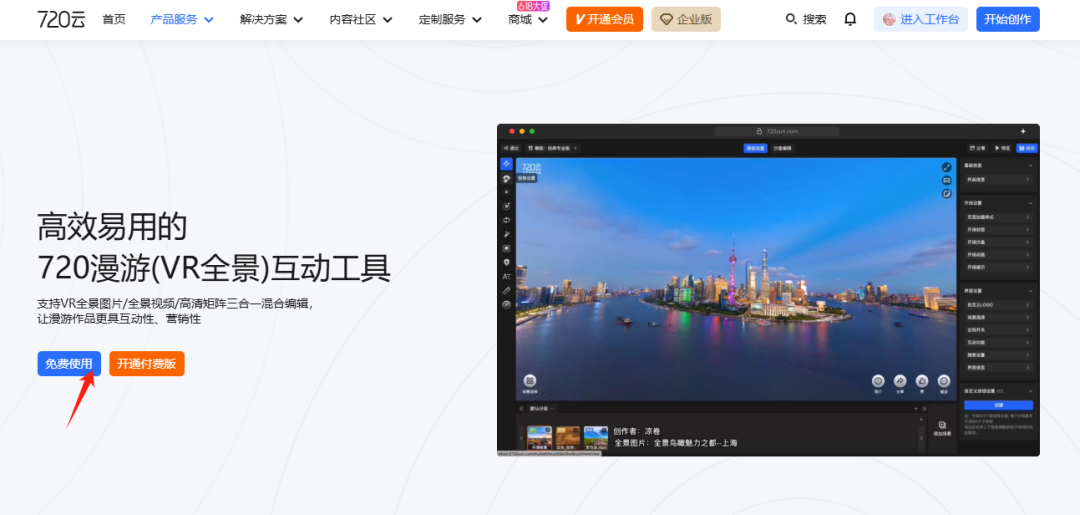Click the 720云 site logo
This screenshot has height=515, width=1080.
click(61, 19)
